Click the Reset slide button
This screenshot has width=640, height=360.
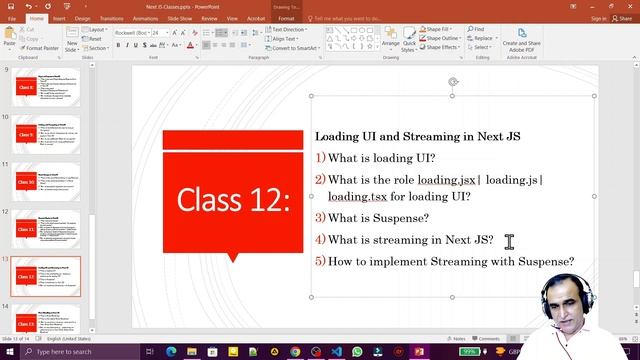[x=92, y=39]
